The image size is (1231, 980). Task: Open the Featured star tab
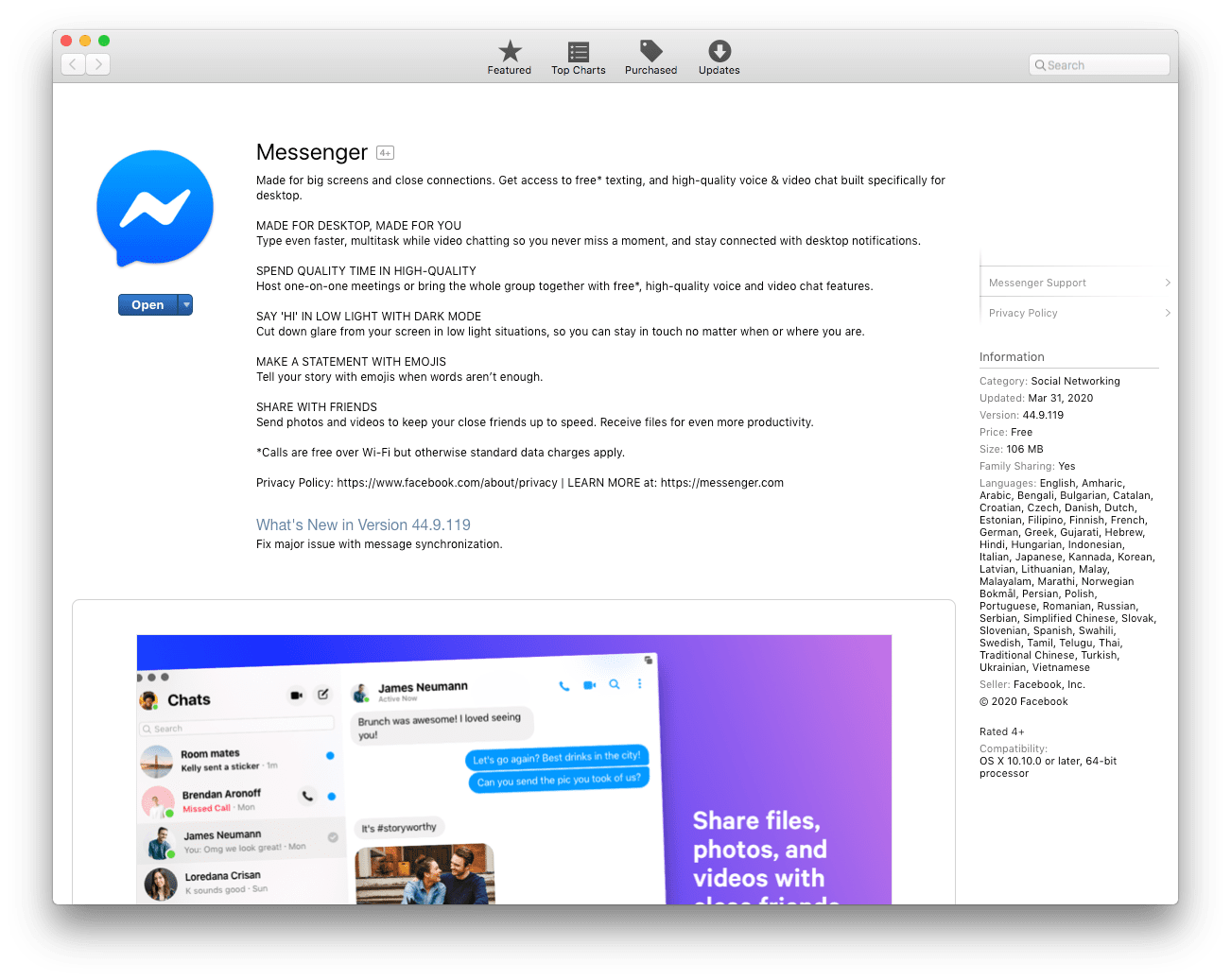[x=510, y=58]
